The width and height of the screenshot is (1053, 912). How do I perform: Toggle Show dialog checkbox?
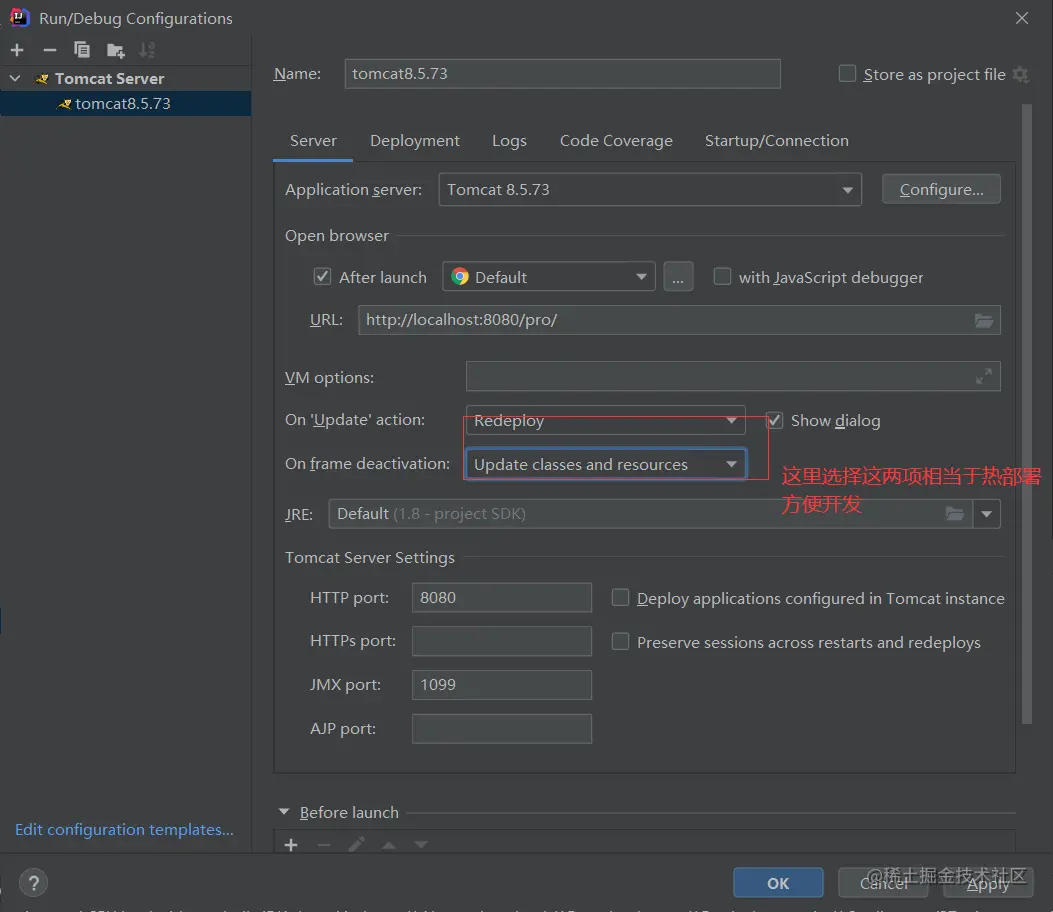[x=774, y=420]
